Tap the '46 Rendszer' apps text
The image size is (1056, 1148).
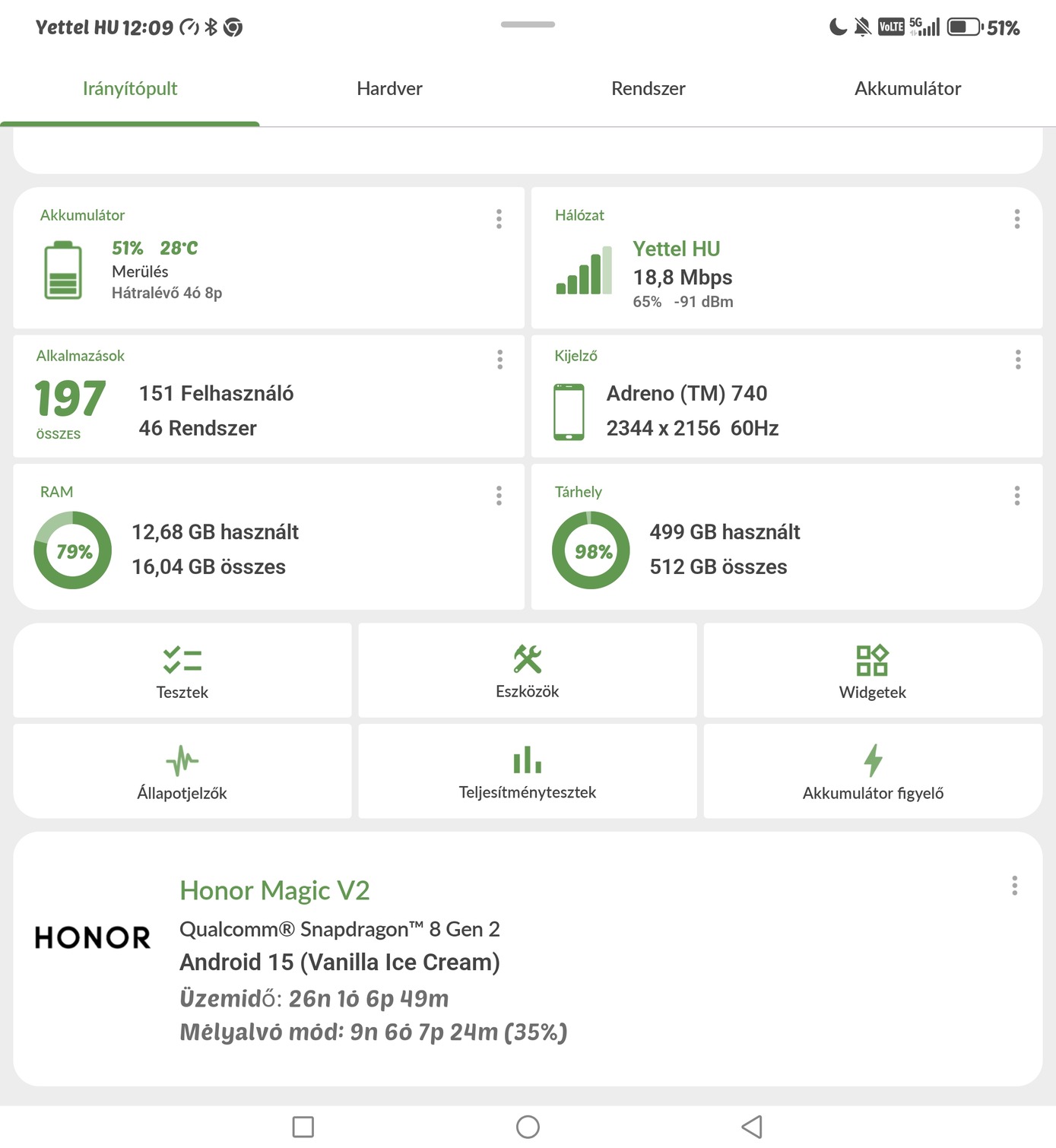(198, 428)
